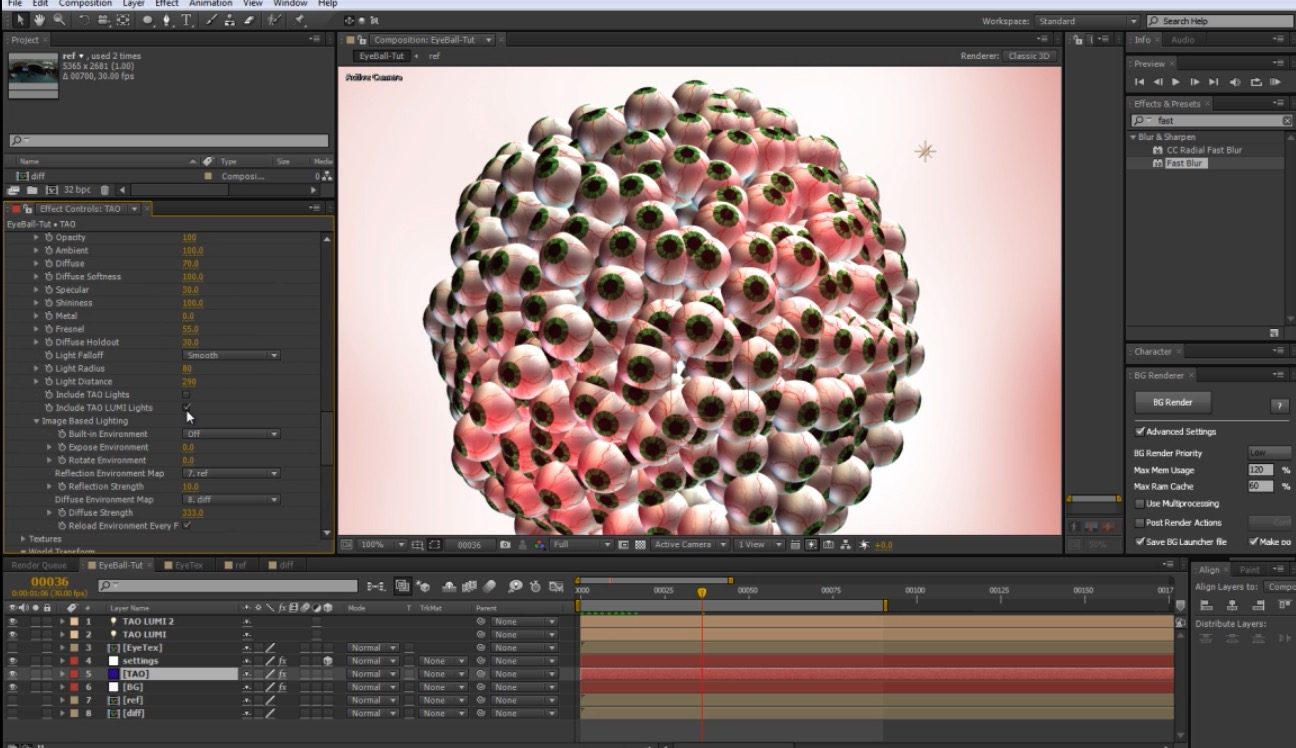Viewport: 1296px width, 748px height.
Task: Click the timeline Auto-keyframe stopwatch icon
Action: click(x=535, y=586)
